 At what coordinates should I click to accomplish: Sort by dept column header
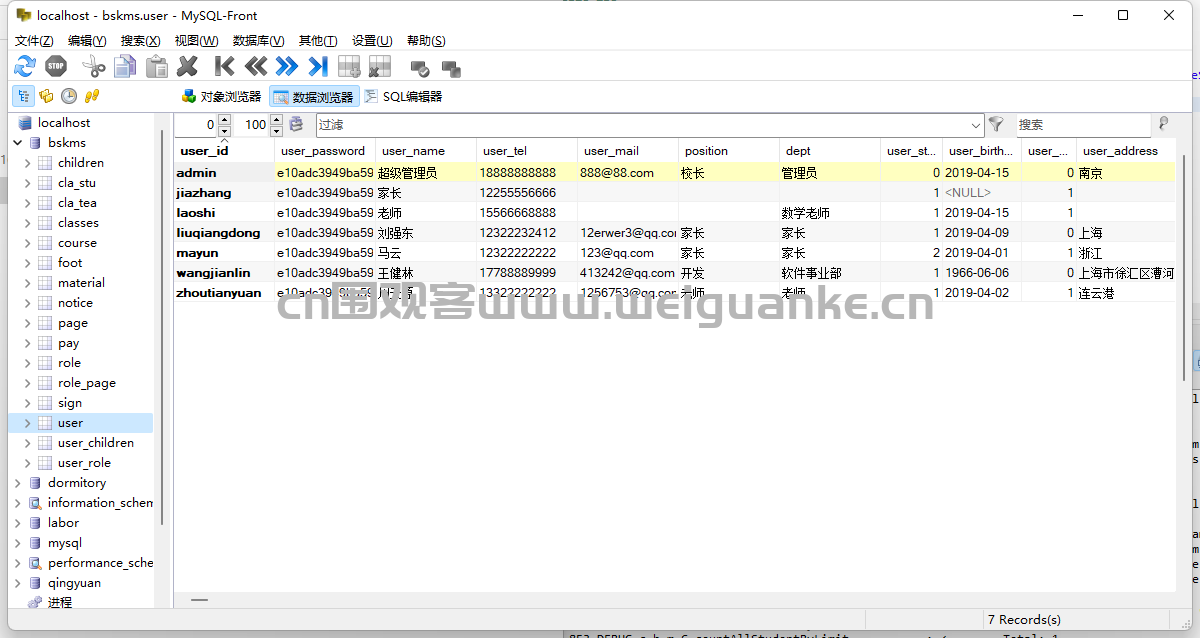(830, 151)
